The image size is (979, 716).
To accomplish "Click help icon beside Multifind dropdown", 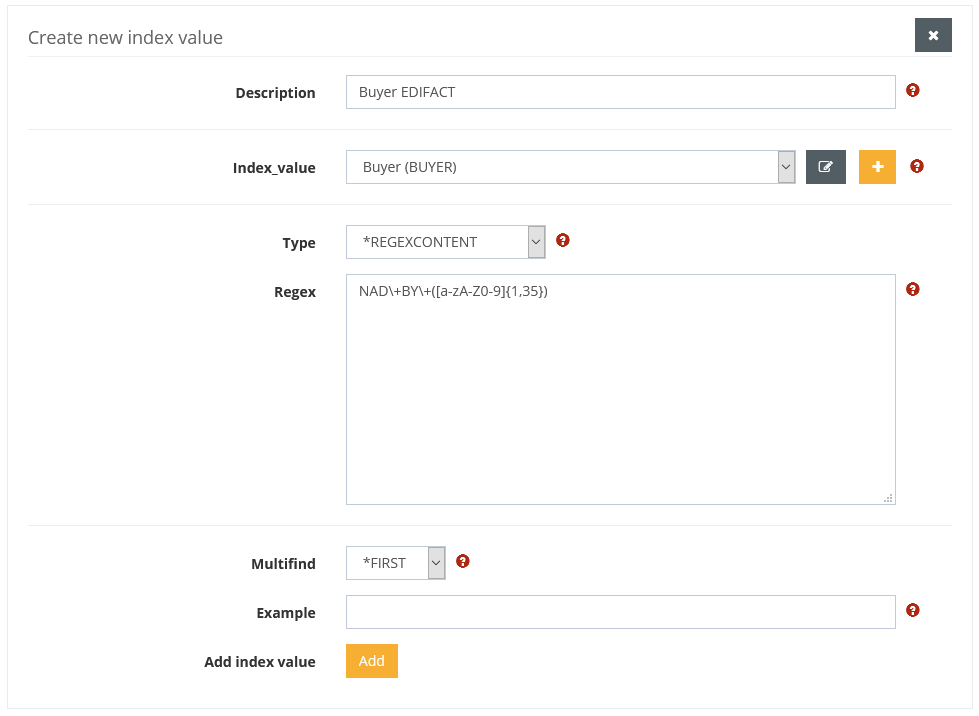I will click(x=462, y=561).
